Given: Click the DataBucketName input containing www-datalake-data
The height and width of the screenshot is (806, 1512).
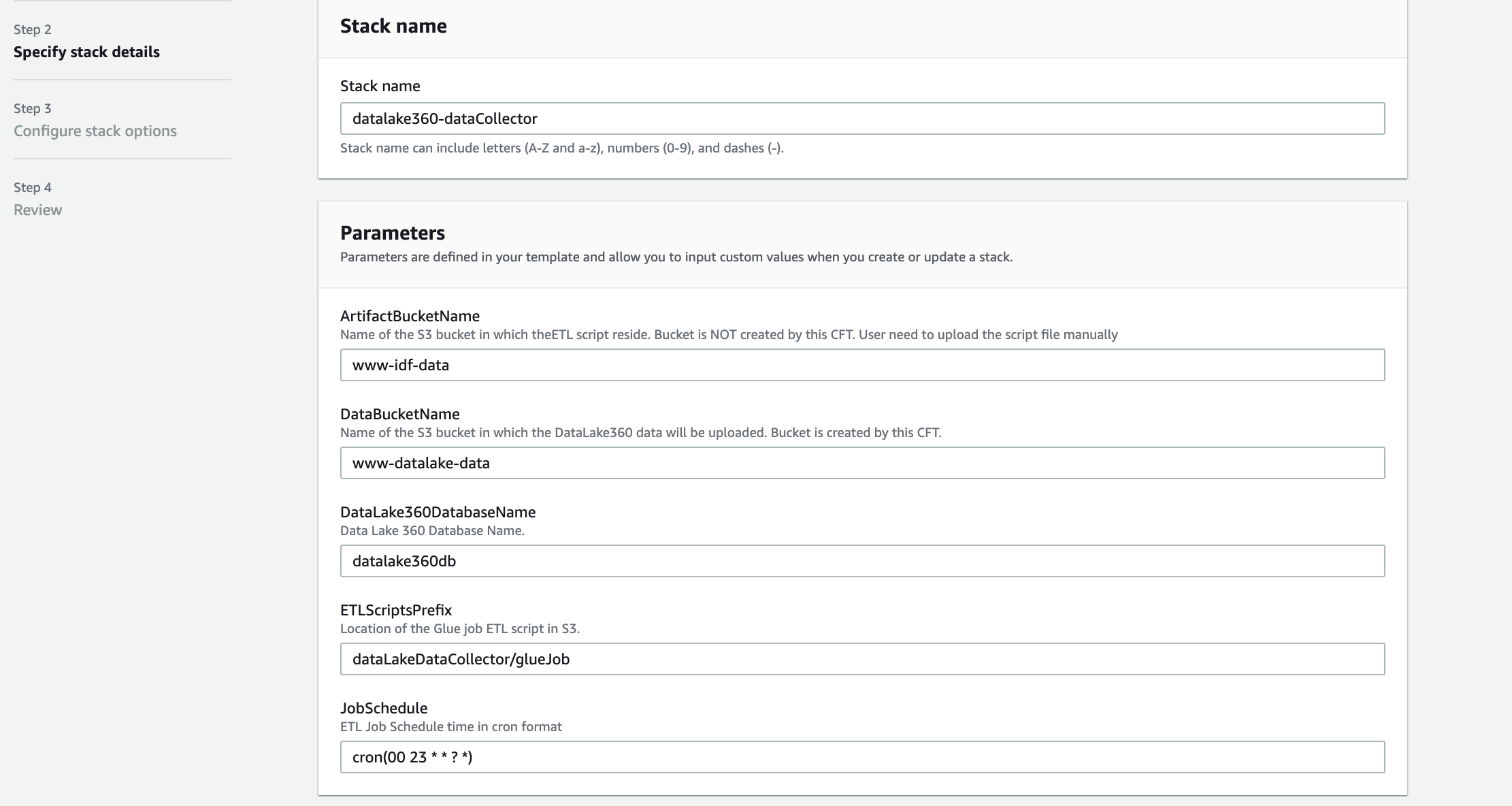Looking at the screenshot, I should [861, 463].
